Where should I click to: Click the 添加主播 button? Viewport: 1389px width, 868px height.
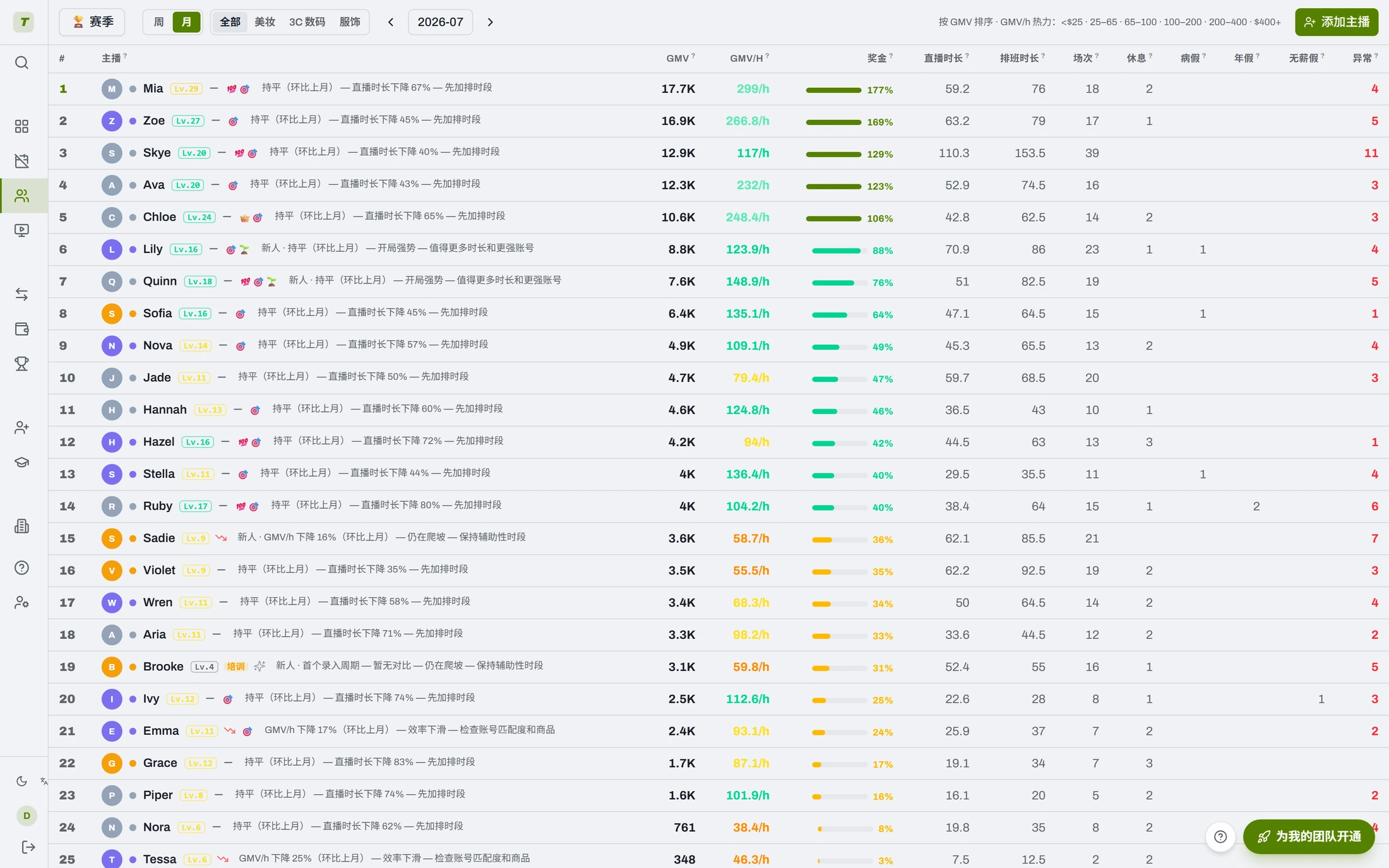[x=1336, y=22]
